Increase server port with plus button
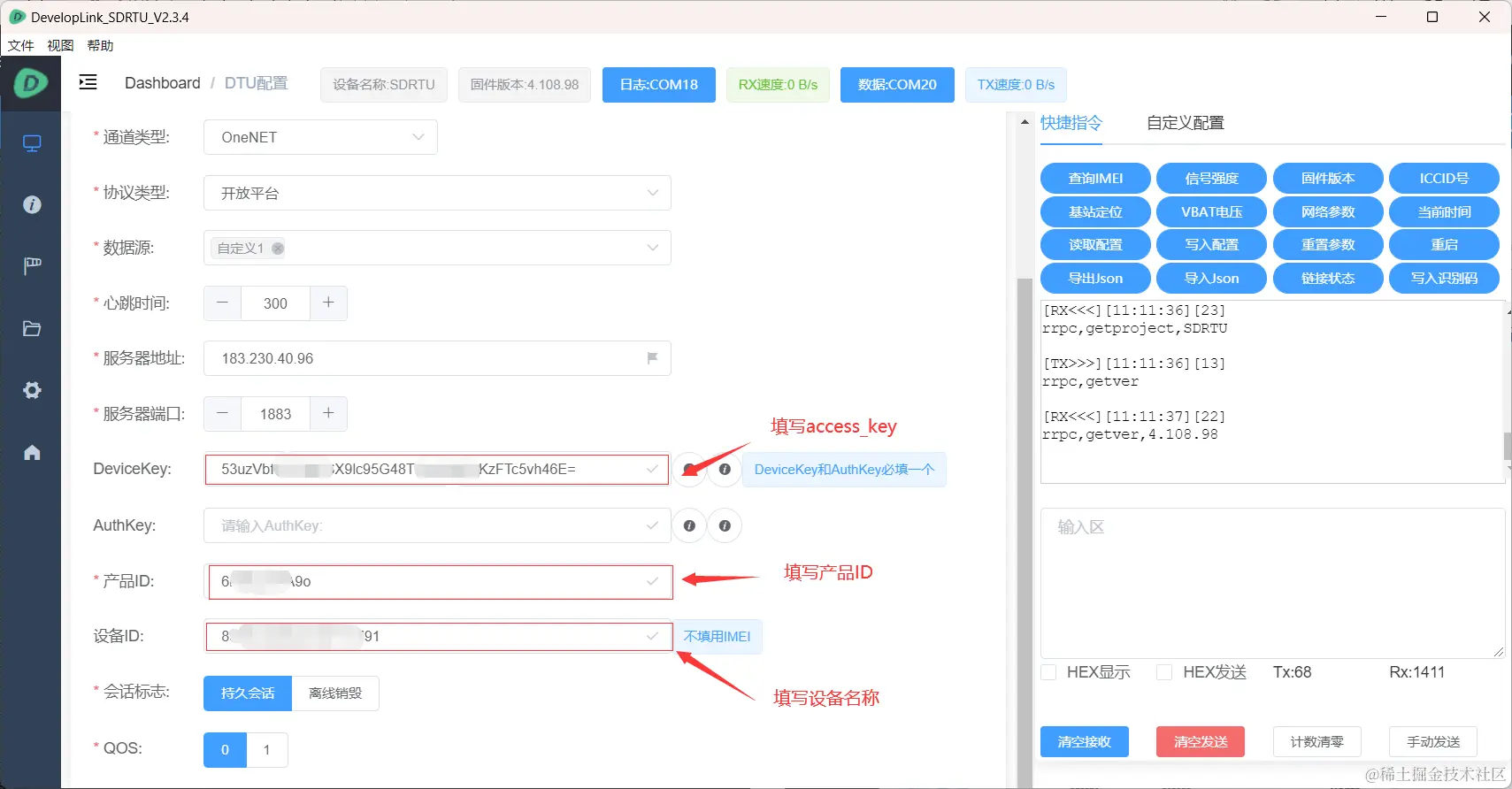The width and height of the screenshot is (1512, 789). click(x=328, y=414)
